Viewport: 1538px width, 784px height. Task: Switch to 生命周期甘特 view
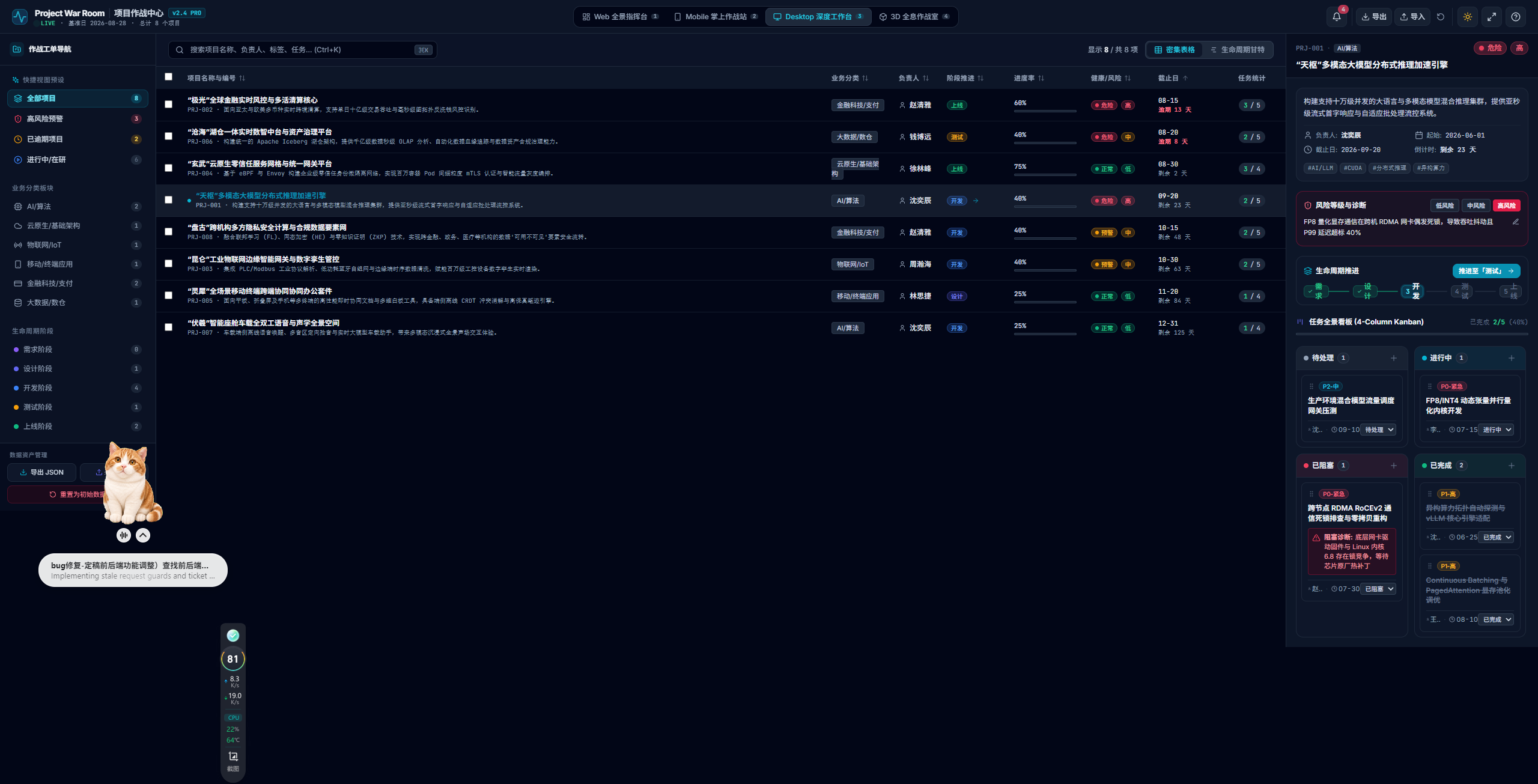(1238, 50)
